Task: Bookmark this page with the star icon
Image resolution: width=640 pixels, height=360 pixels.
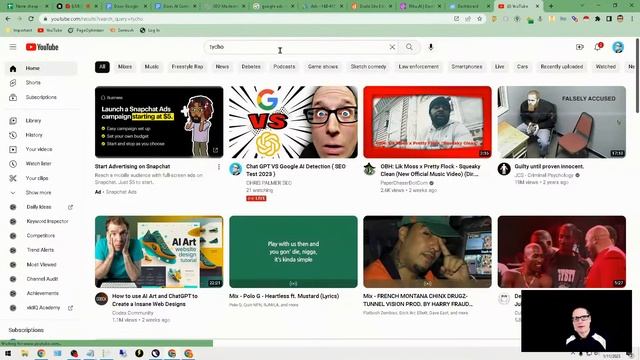Action: point(480,19)
